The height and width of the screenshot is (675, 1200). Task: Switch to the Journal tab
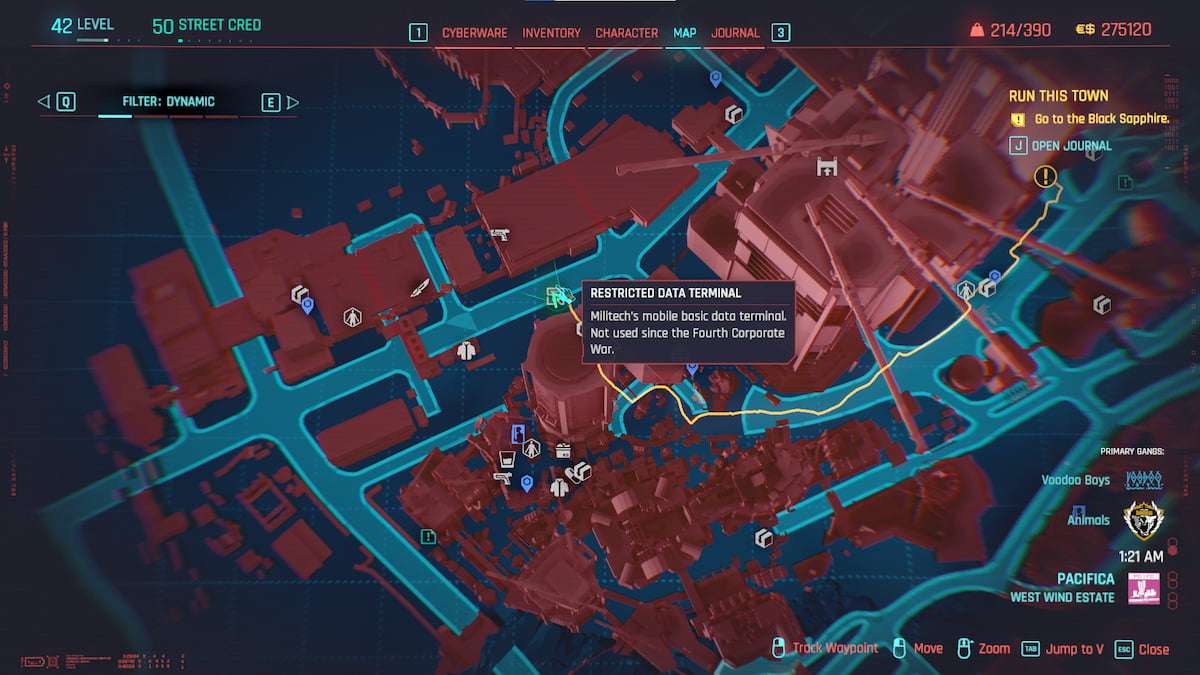[x=735, y=32]
